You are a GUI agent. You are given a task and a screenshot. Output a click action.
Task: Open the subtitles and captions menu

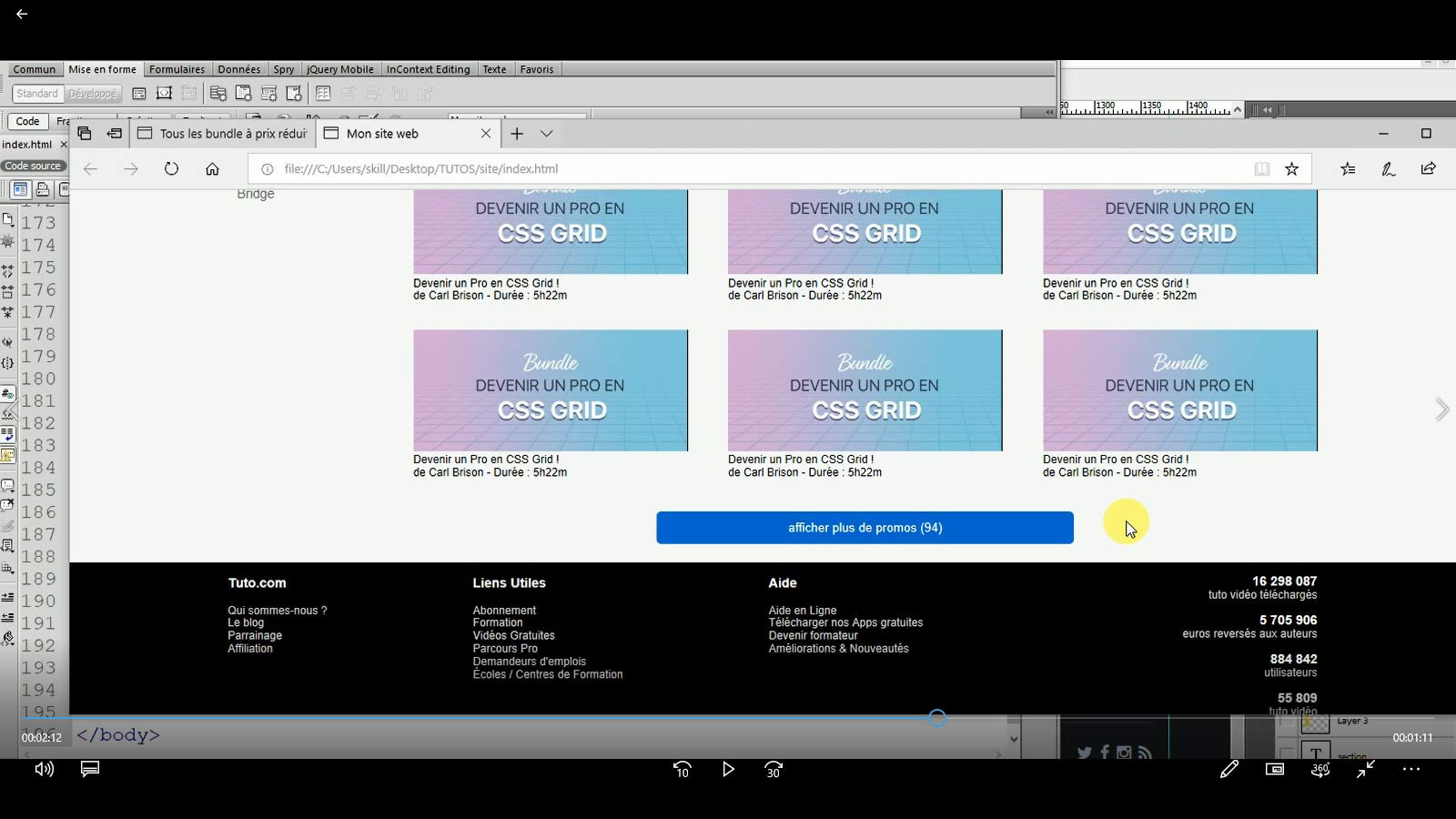pos(90,769)
